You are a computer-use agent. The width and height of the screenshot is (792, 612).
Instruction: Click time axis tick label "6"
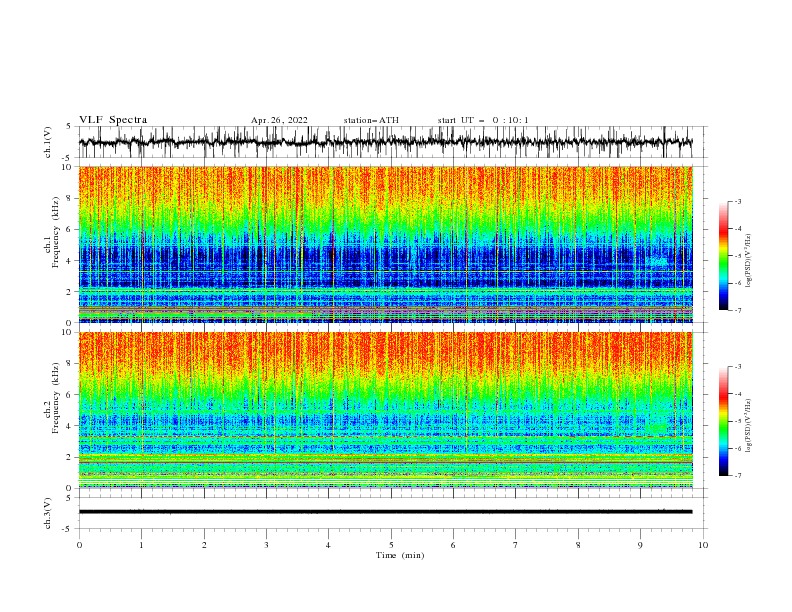[x=453, y=545]
